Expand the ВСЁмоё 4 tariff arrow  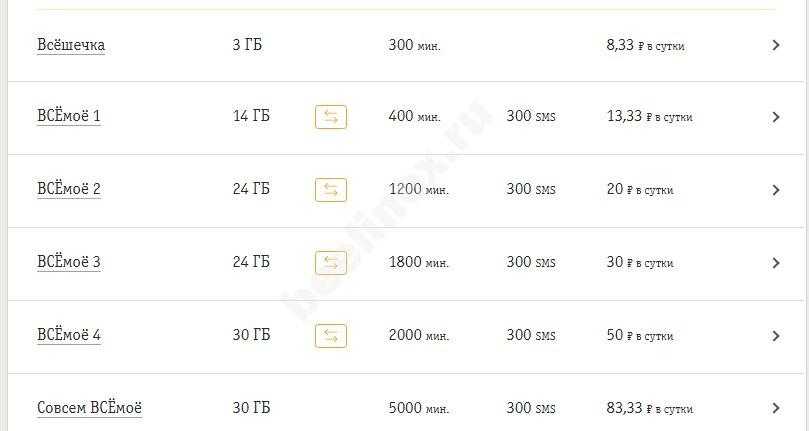point(776,336)
